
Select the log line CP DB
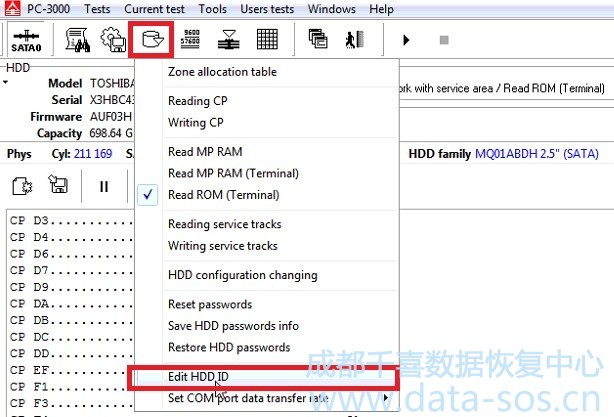(72, 320)
